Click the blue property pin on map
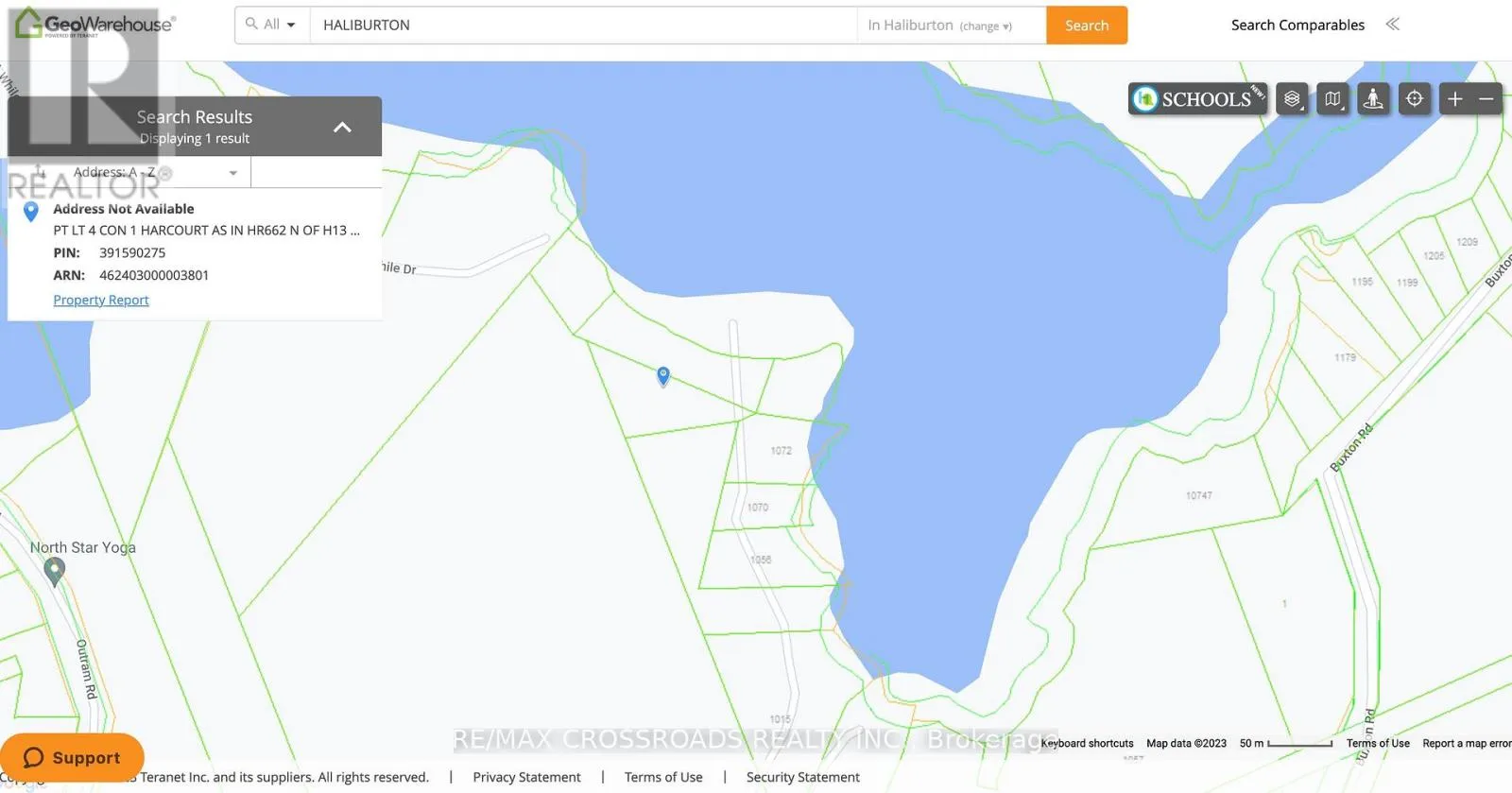This screenshot has width=1512, height=793. pyautogui.click(x=663, y=376)
